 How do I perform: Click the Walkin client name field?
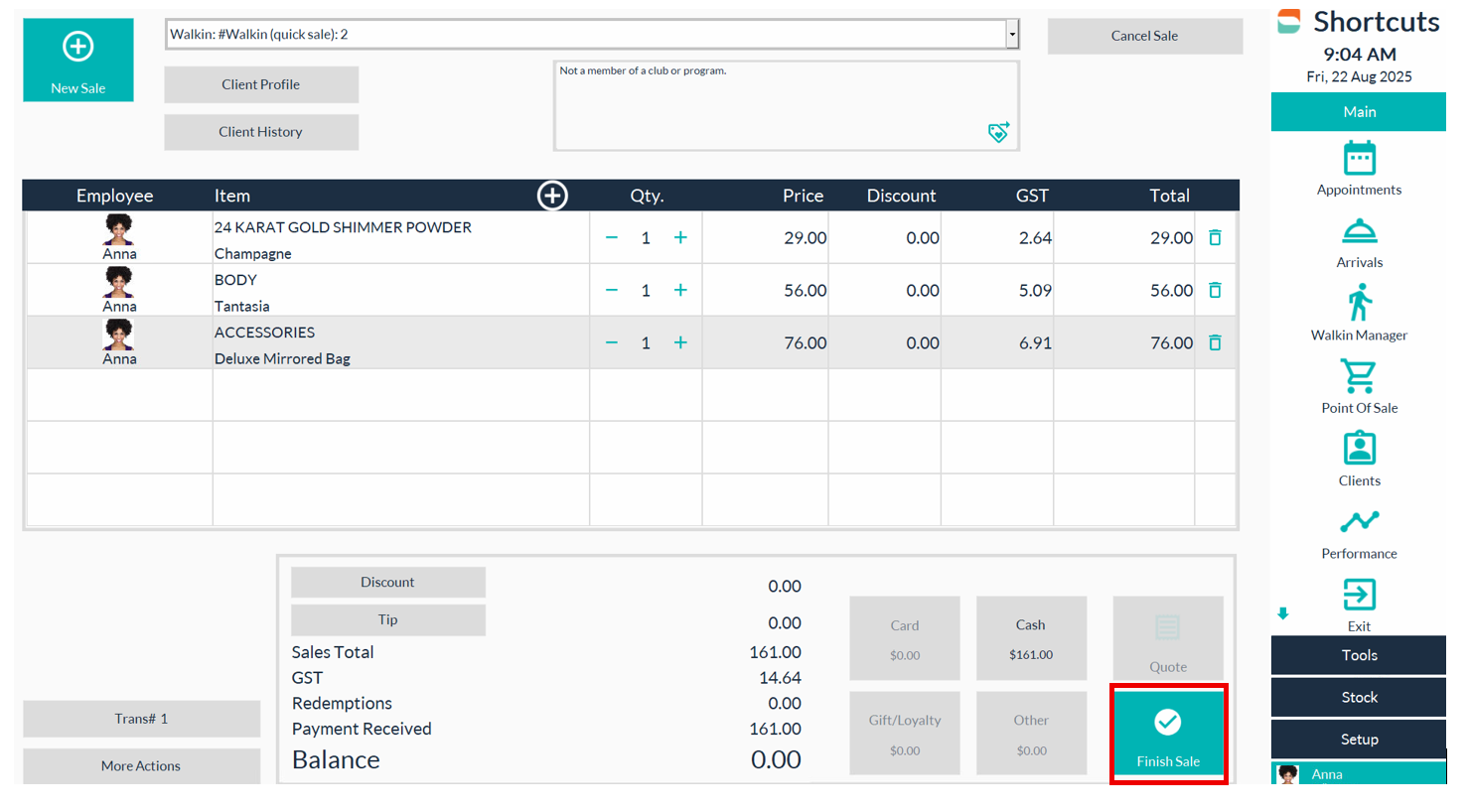[586, 34]
